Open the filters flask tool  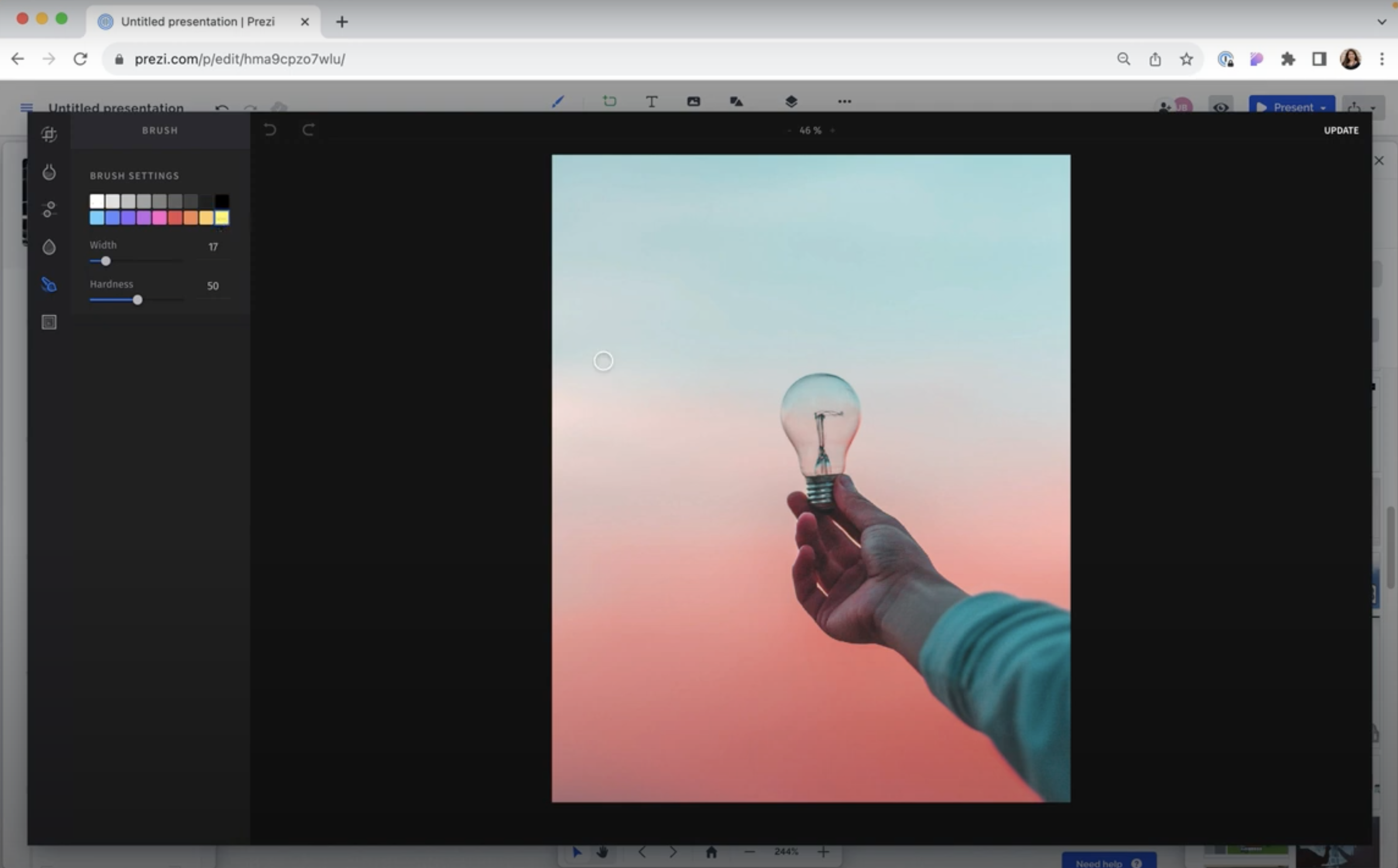pyautogui.click(x=49, y=172)
